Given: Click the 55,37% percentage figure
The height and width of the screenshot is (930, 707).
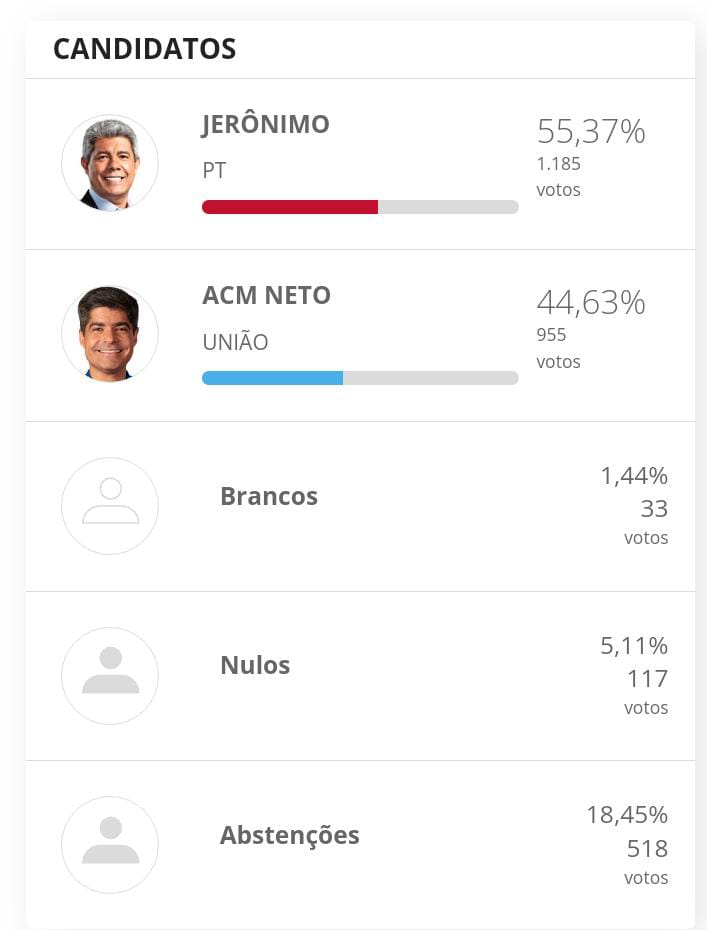Looking at the screenshot, I should tap(591, 132).
